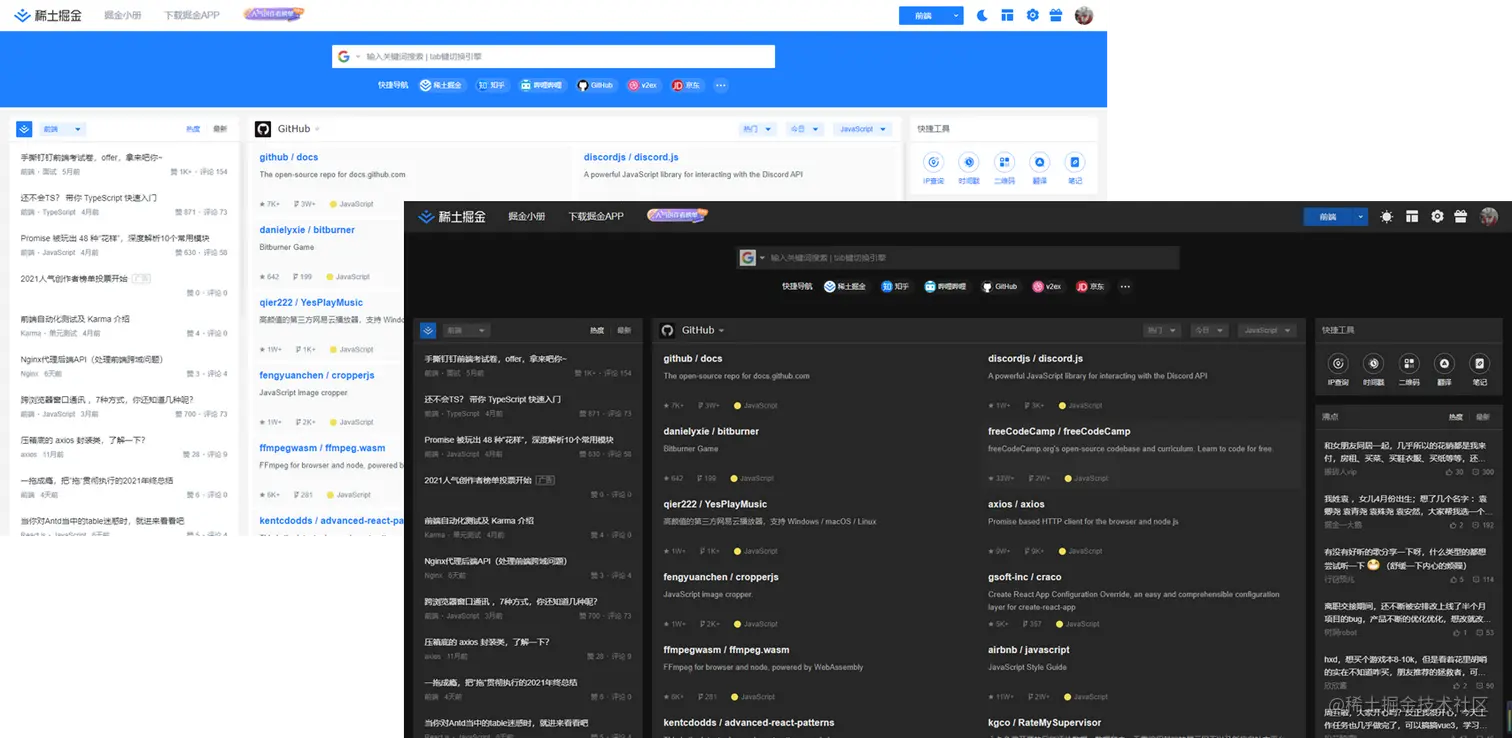Open 前端 category dropdown in dark window article panel

click(x=466, y=330)
